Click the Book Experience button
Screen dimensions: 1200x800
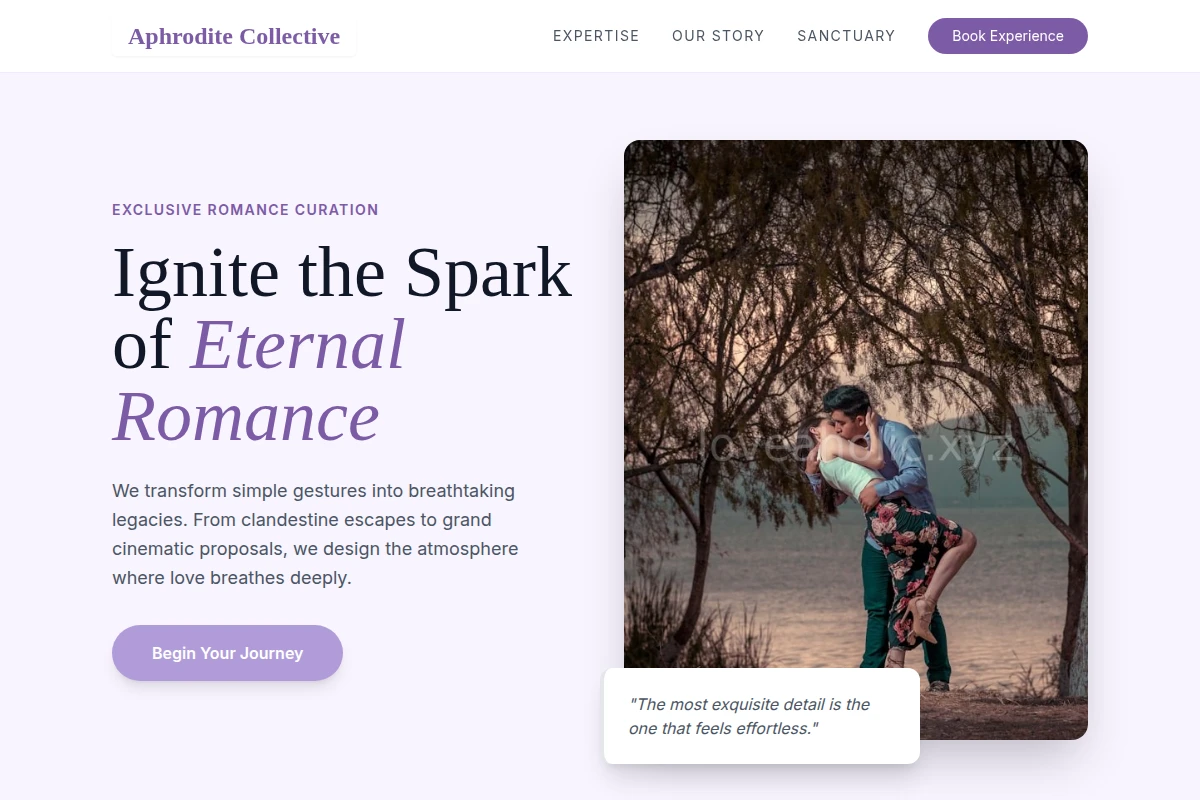pyautogui.click(x=1008, y=36)
